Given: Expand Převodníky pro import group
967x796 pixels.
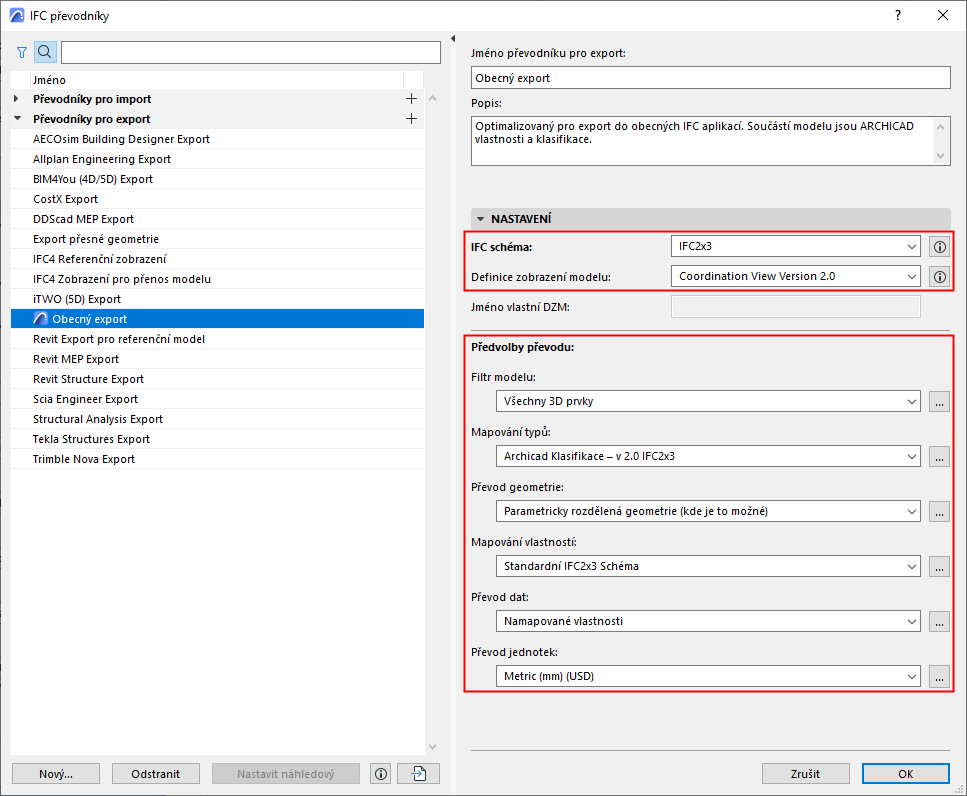Looking at the screenshot, I should pyautogui.click(x=16, y=99).
